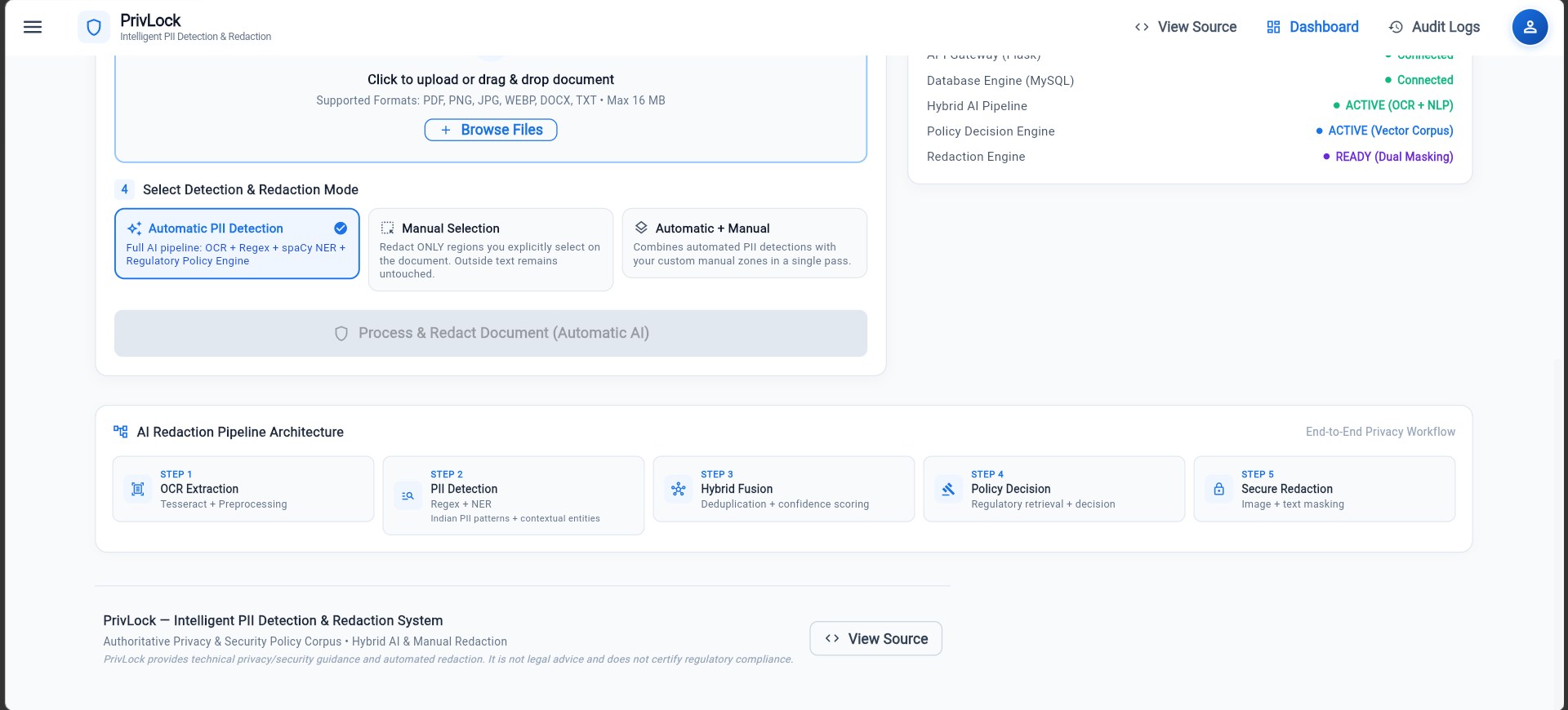
Task: Click Policy Decision gavel icon
Action: coord(948,489)
